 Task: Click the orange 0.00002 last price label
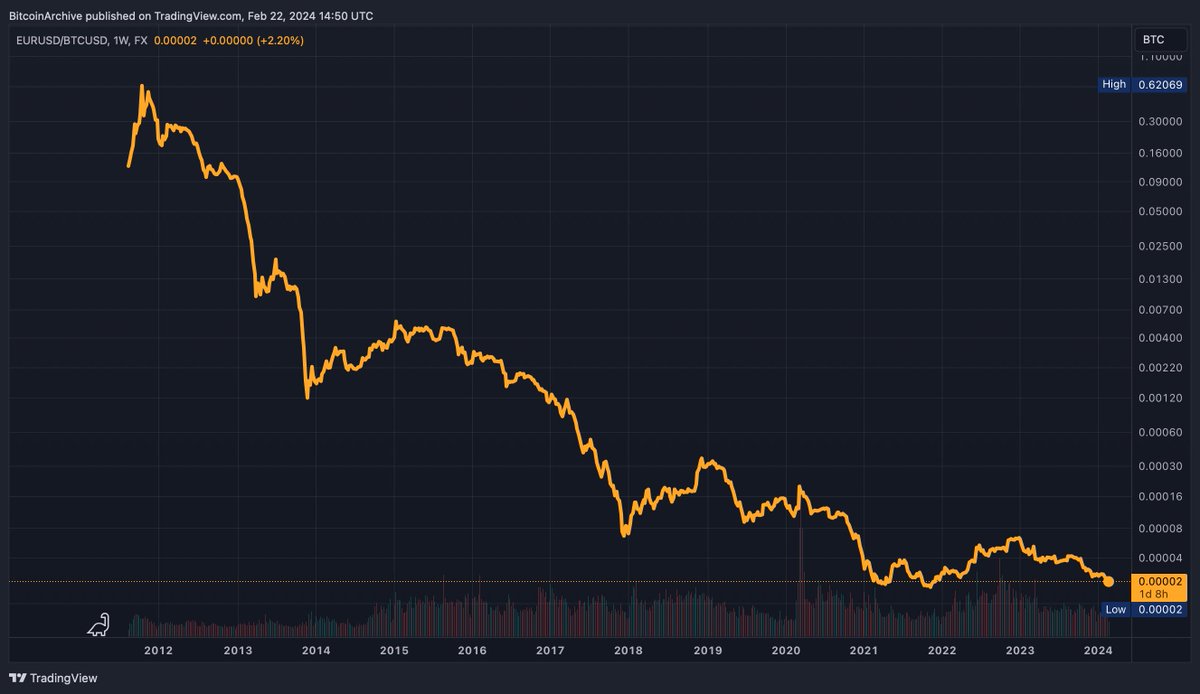coord(1158,578)
